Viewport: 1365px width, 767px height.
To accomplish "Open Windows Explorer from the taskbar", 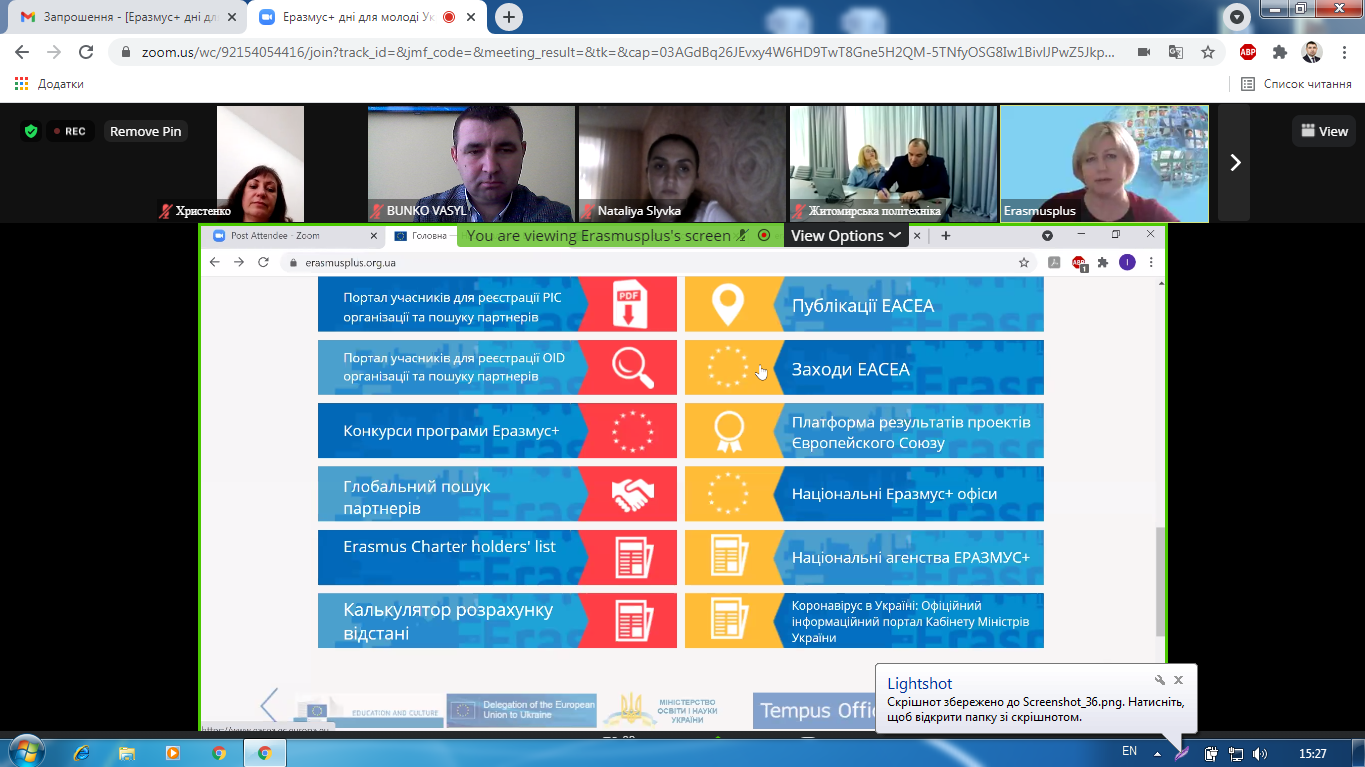I will coord(127,753).
